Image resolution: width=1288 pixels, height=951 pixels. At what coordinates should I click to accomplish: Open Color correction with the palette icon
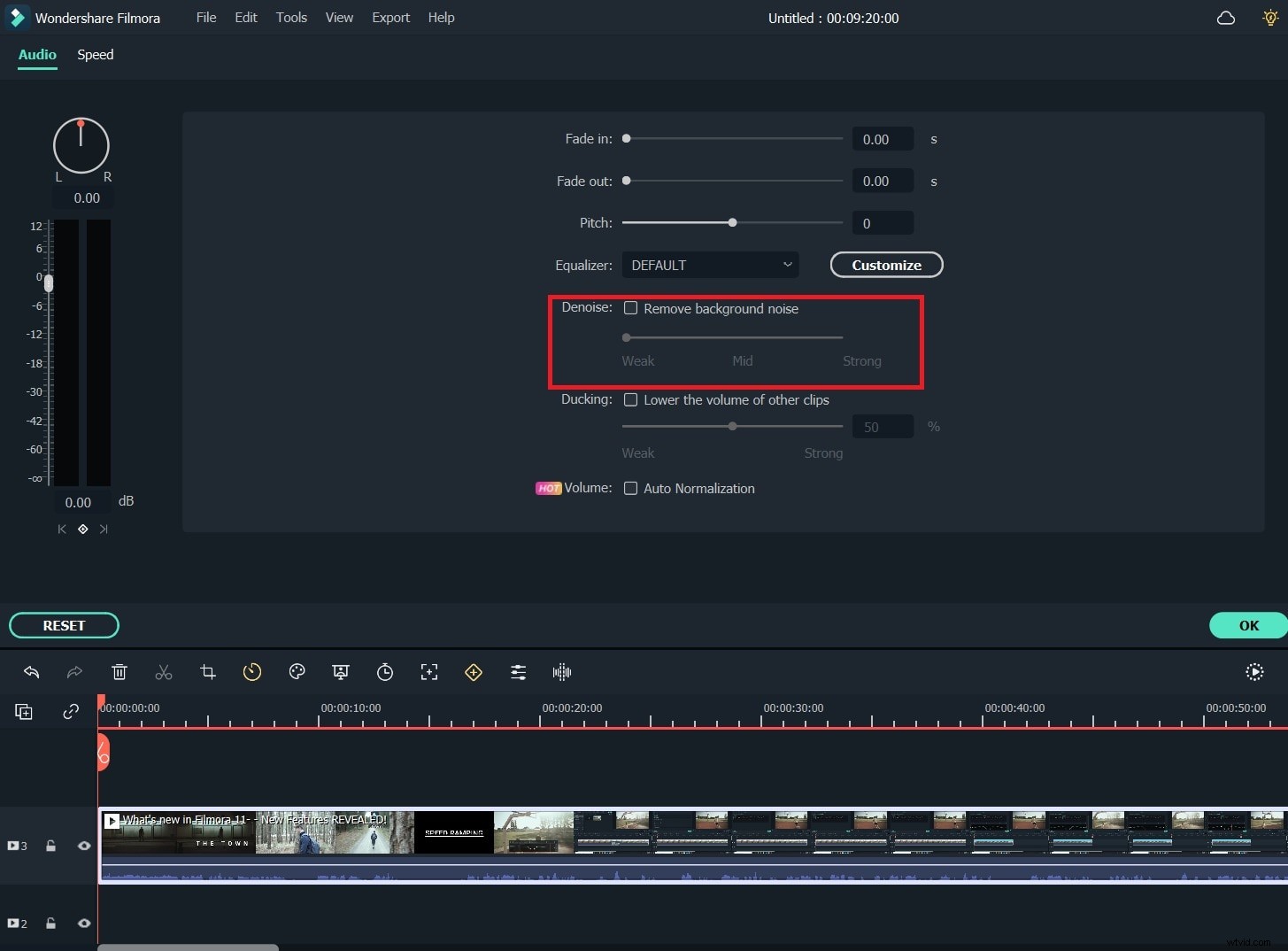[297, 672]
